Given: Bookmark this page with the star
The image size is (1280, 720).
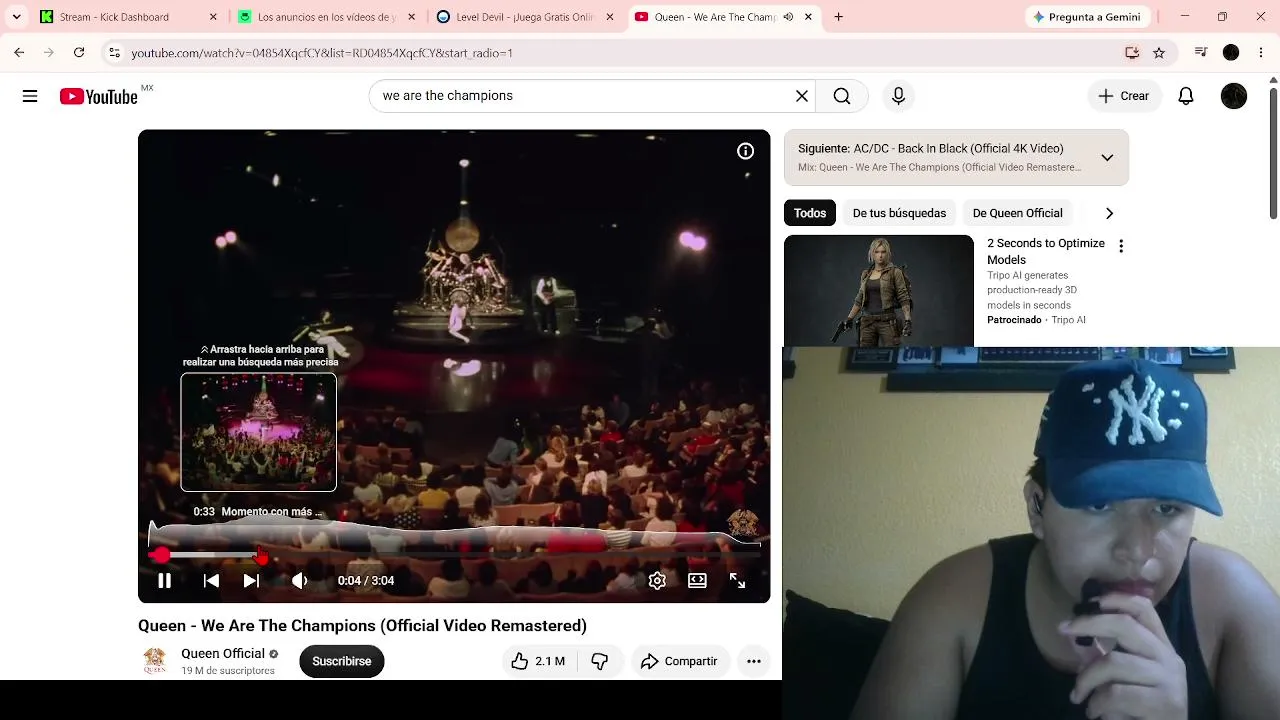Looking at the screenshot, I should coord(1159,53).
